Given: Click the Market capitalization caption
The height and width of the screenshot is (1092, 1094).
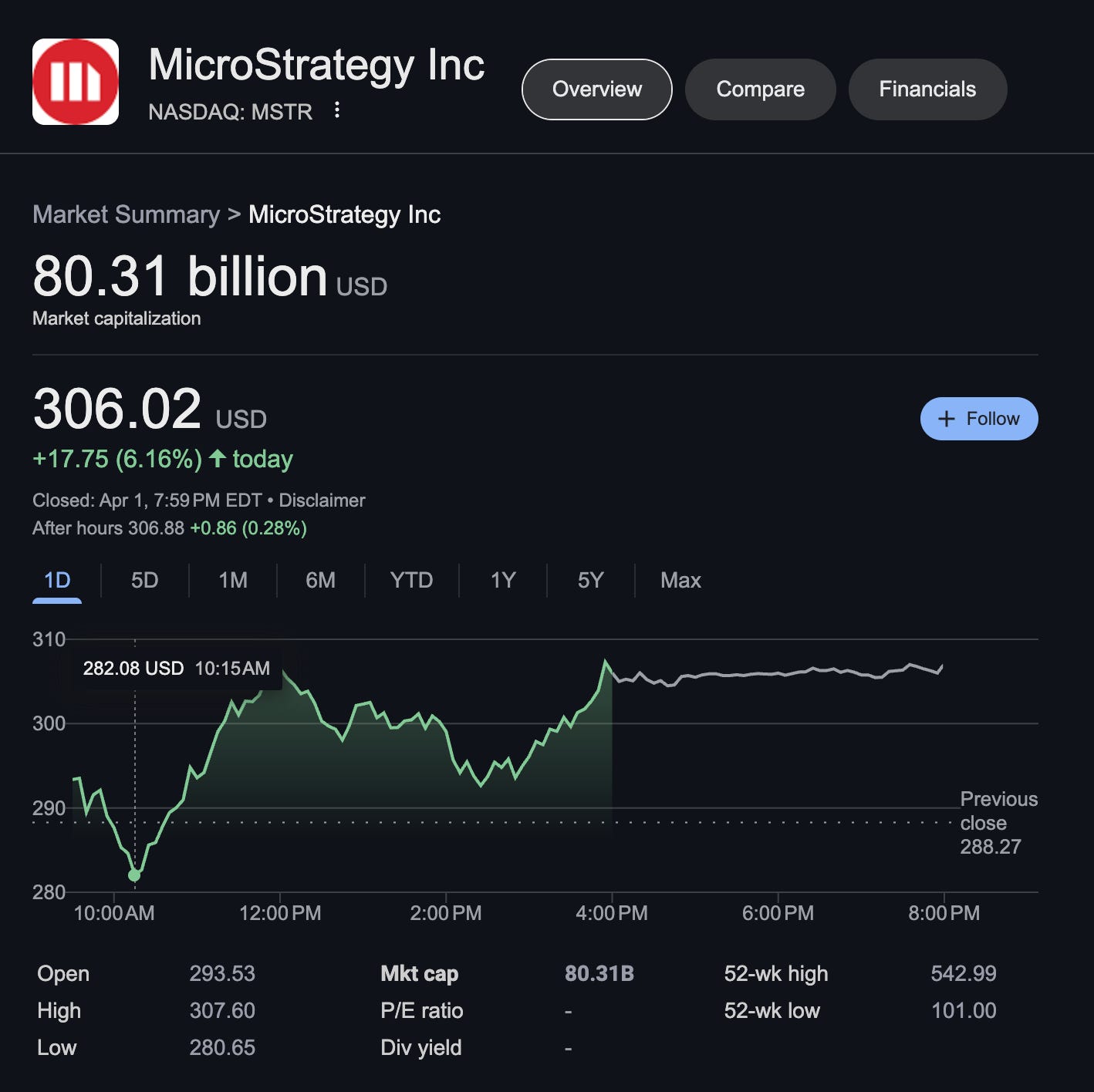Looking at the screenshot, I should click(116, 318).
